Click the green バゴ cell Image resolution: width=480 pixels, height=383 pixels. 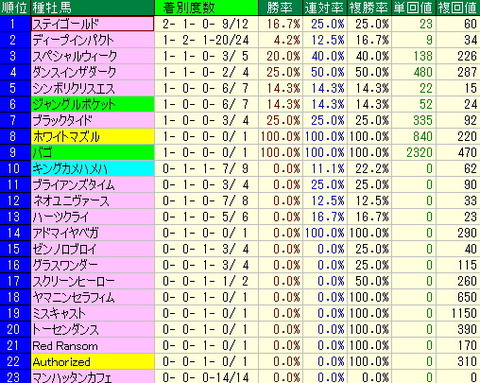pyautogui.click(x=93, y=152)
